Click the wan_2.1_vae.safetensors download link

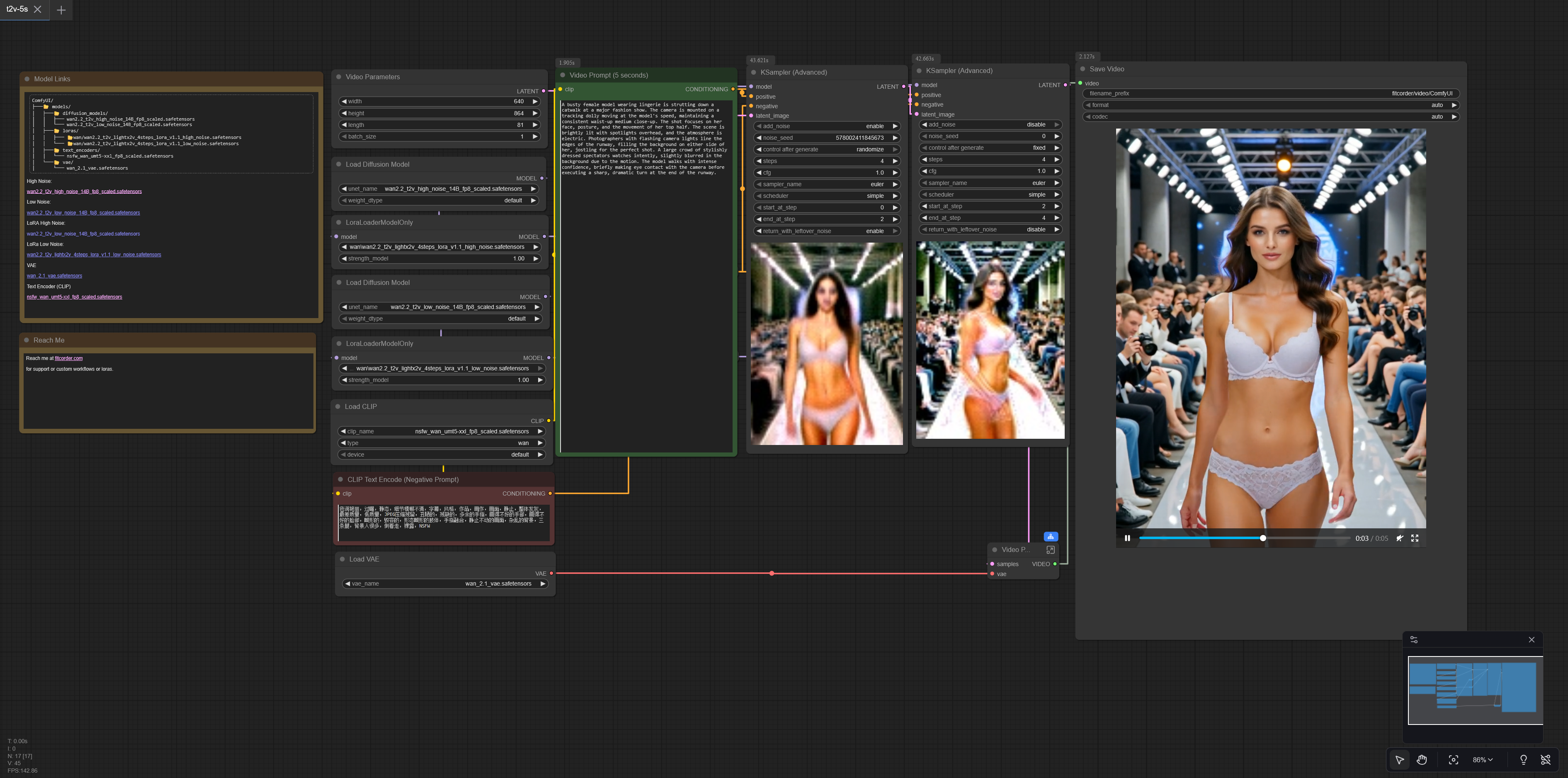pos(54,276)
